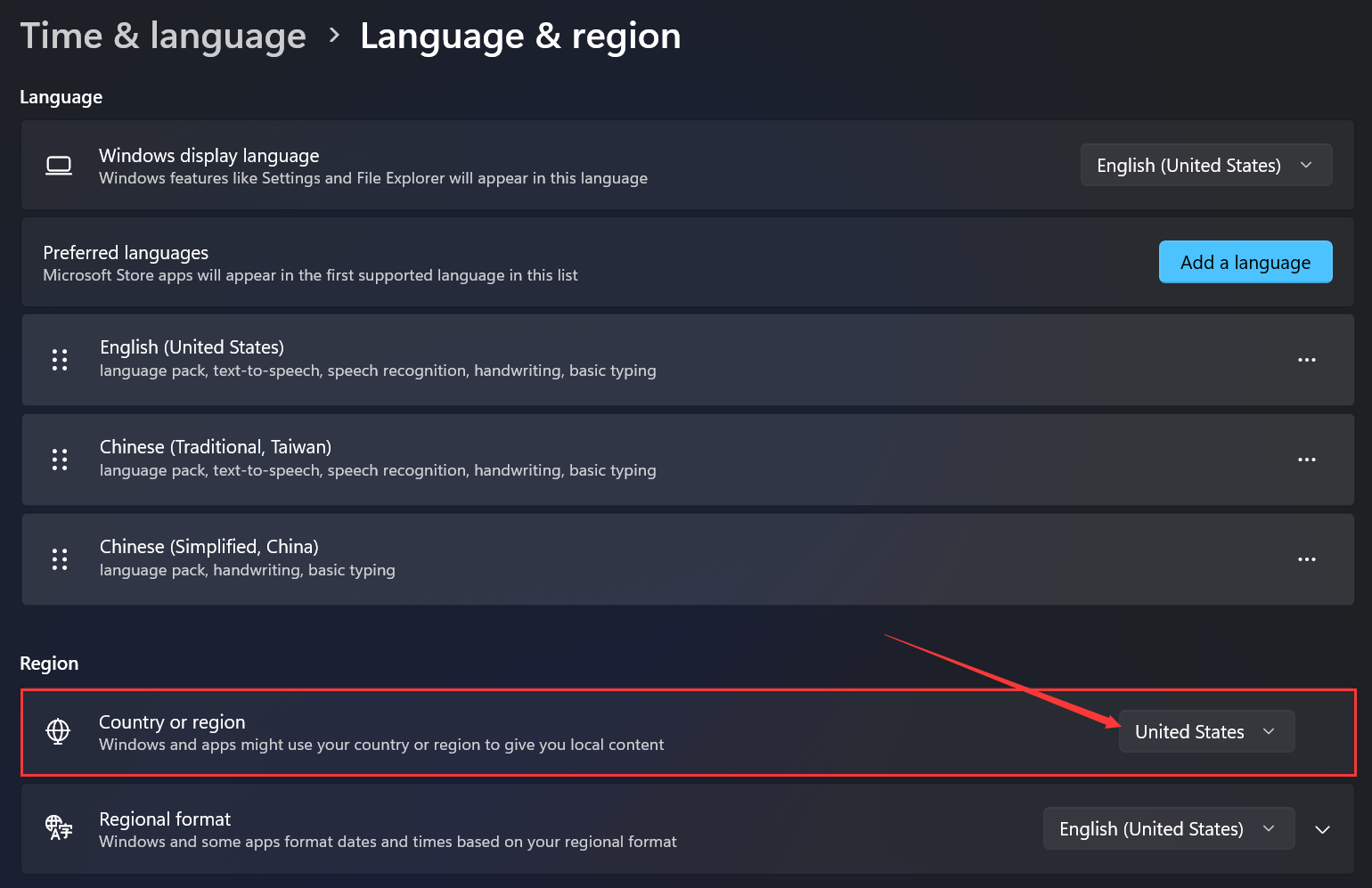Open the Windows display language dropdown
This screenshot has width=1372, height=888.
[x=1206, y=165]
